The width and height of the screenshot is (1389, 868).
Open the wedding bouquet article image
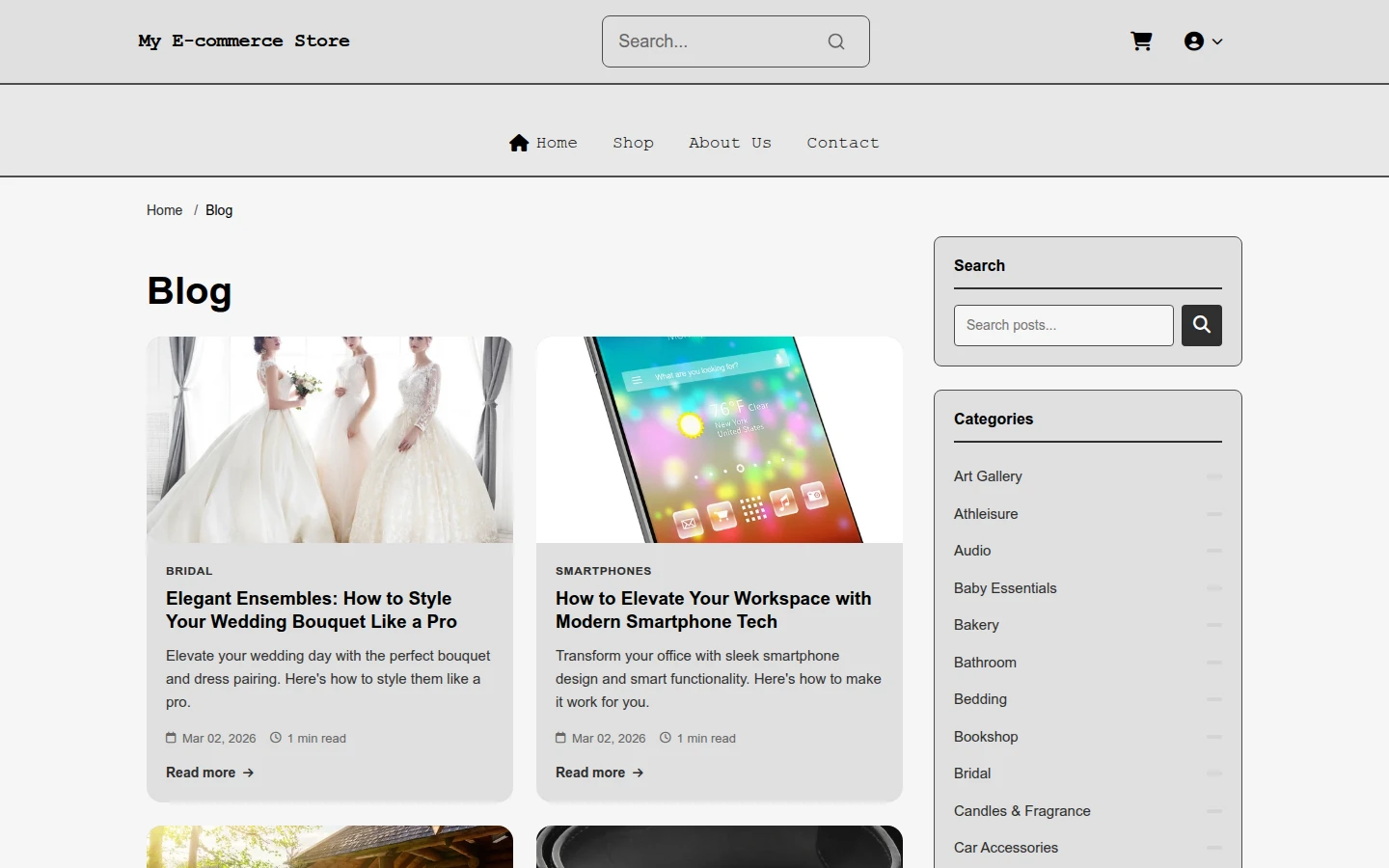tap(330, 440)
